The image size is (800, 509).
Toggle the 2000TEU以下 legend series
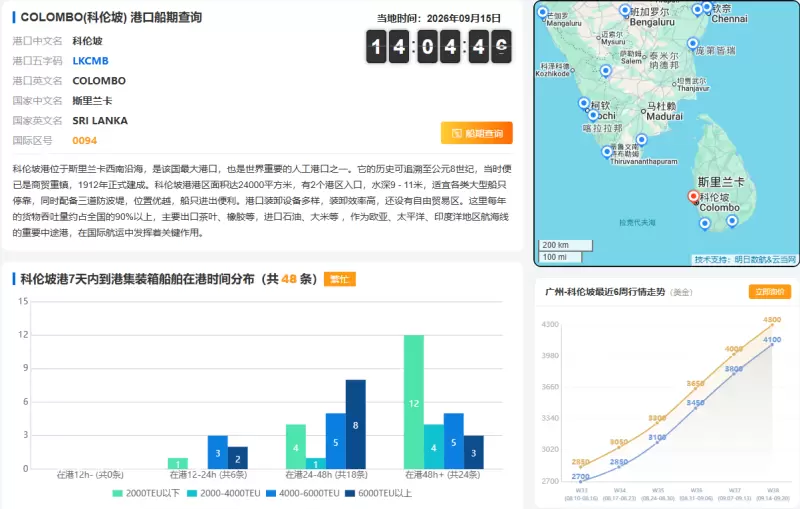point(146,493)
